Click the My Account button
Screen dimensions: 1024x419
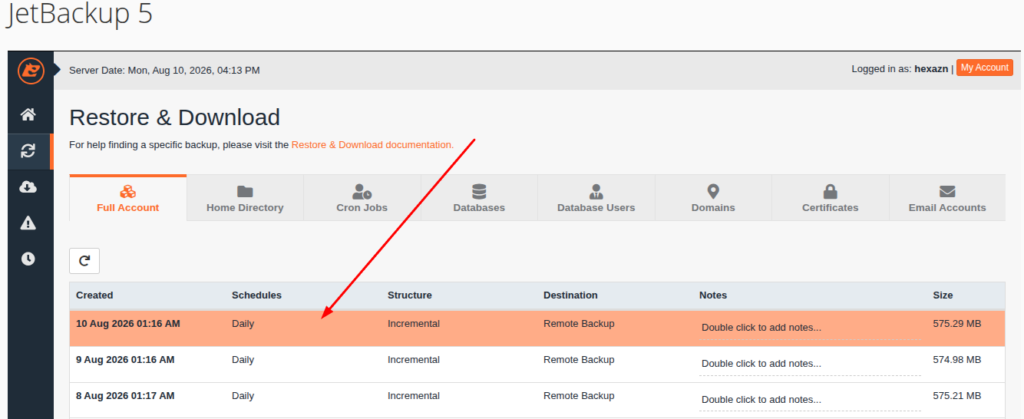[984, 68]
